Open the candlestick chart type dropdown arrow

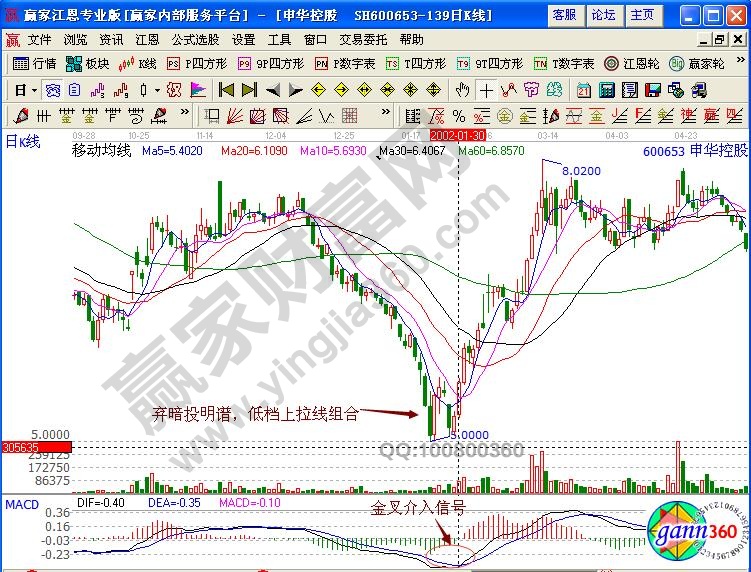click(x=158, y=89)
